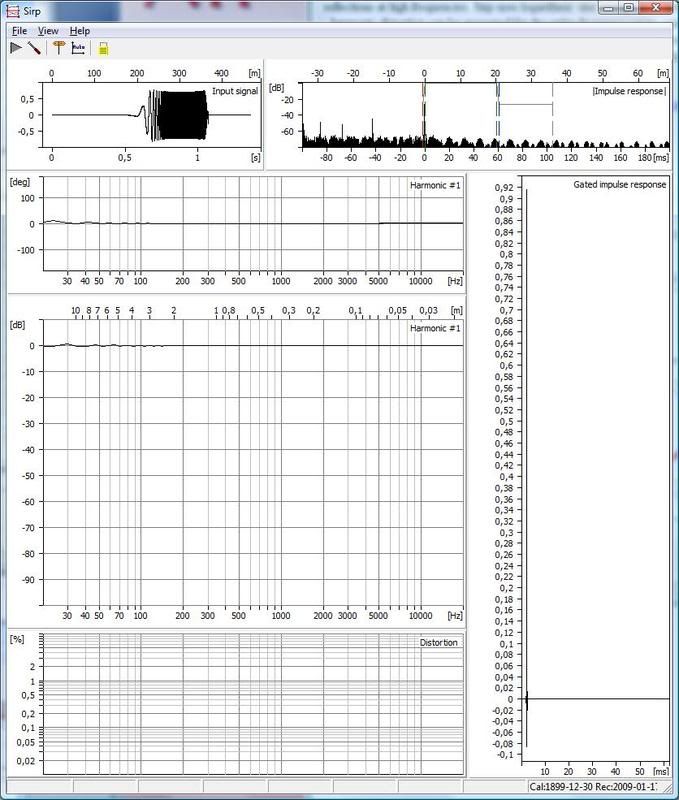Click the signpost toolbar icon
Viewport: 679px width, 800px height.
pyautogui.click(x=58, y=47)
